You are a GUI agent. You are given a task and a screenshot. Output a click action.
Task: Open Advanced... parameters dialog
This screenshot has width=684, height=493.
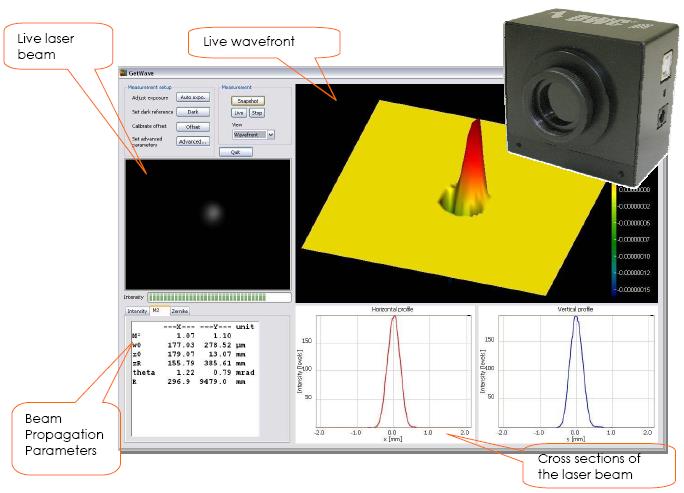(x=193, y=141)
